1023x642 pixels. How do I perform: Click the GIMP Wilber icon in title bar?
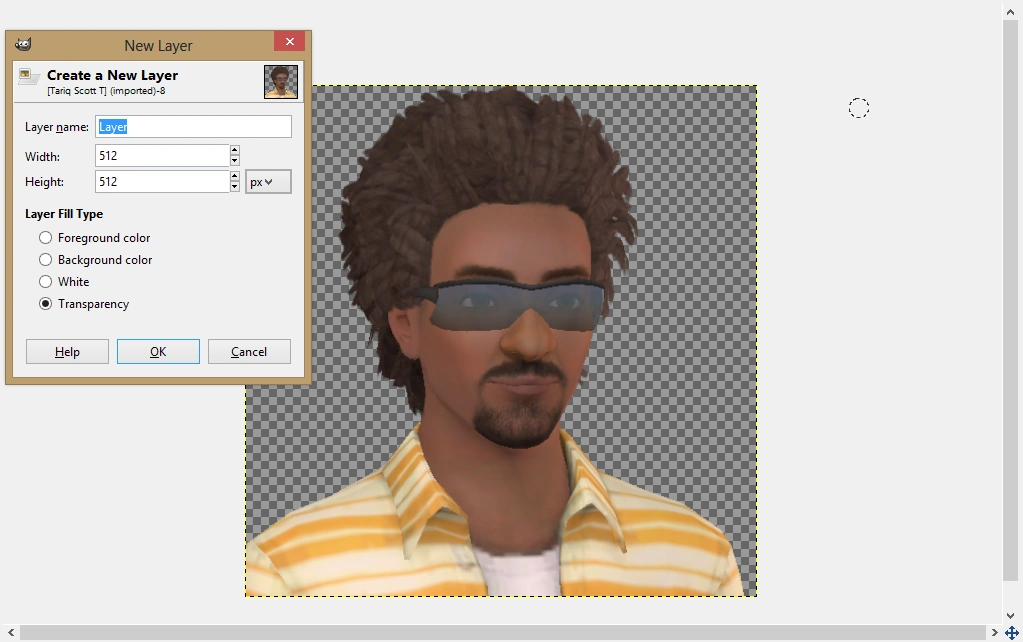[23, 44]
